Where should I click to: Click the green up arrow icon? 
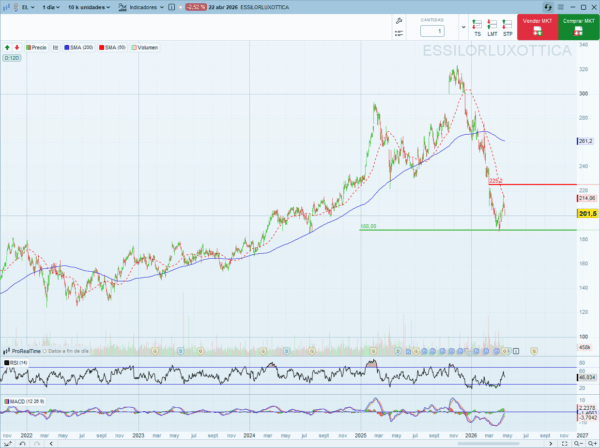click(8, 47)
